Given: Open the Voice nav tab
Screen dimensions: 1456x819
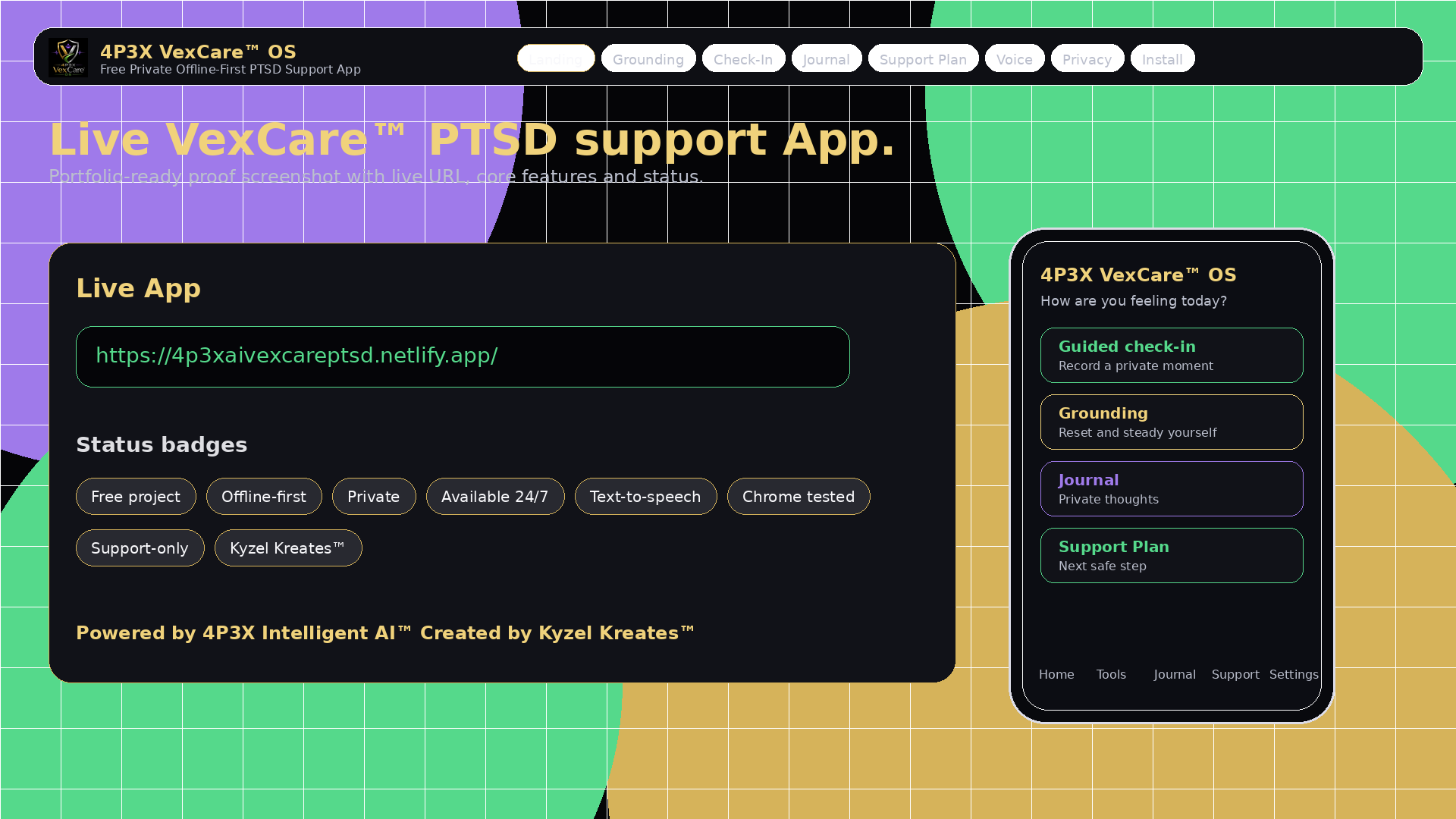Looking at the screenshot, I should pos(1015,58).
